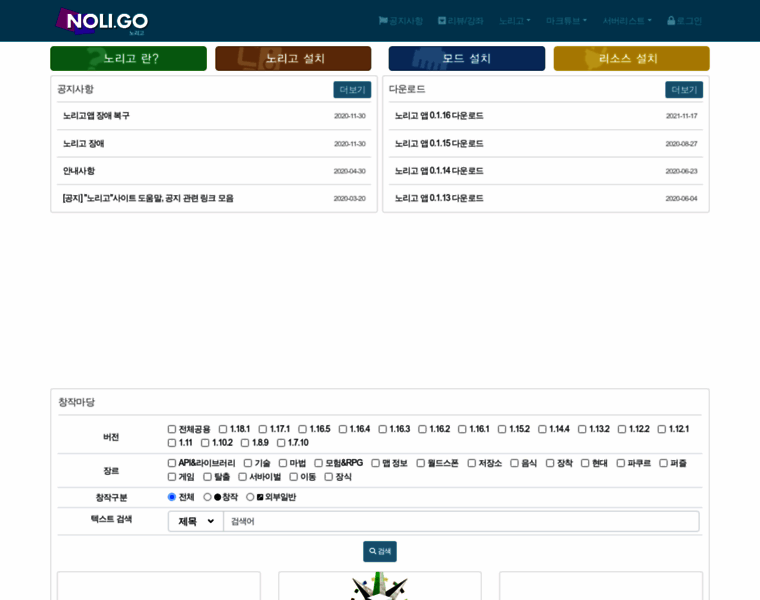Expand the 마크튜브 navigation dropdown
The width and height of the screenshot is (760, 600).
(x=566, y=21)
